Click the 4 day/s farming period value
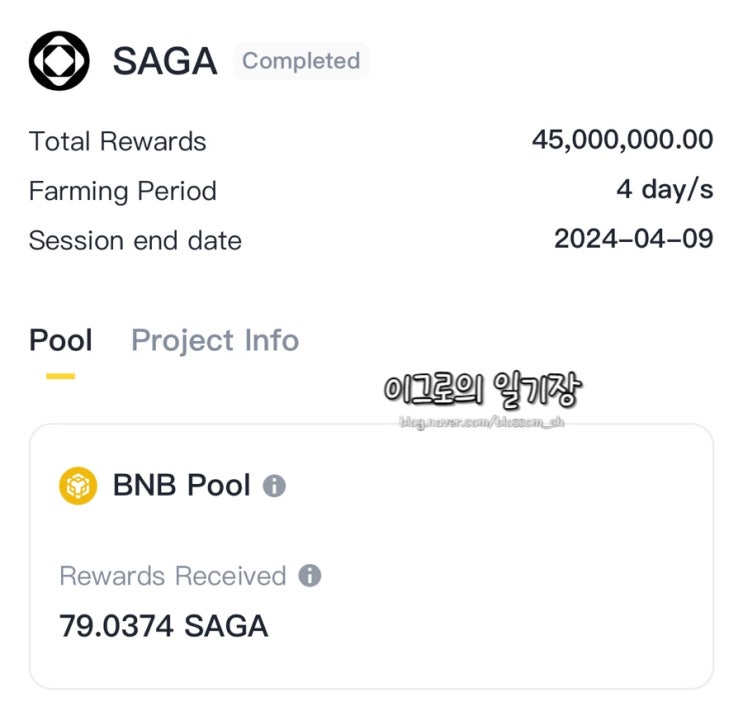The width and height of the screenshot is (743, 702). tap(664, 188)
